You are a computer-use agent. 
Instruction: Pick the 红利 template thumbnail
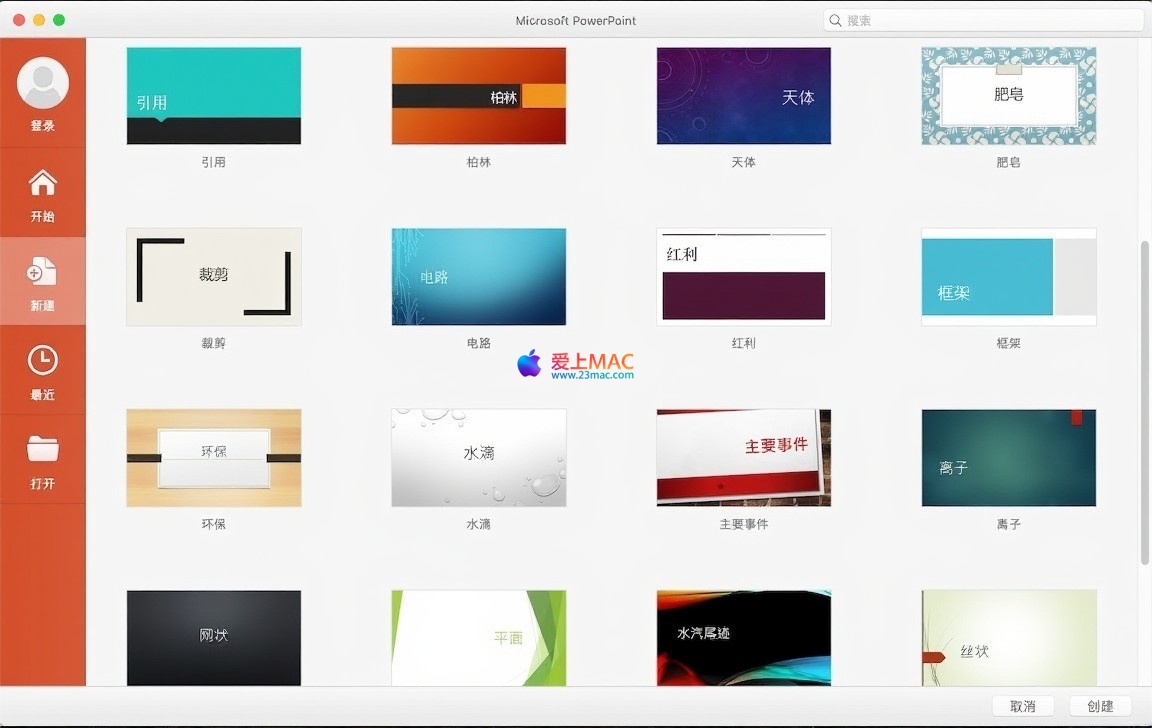[743, 276]
